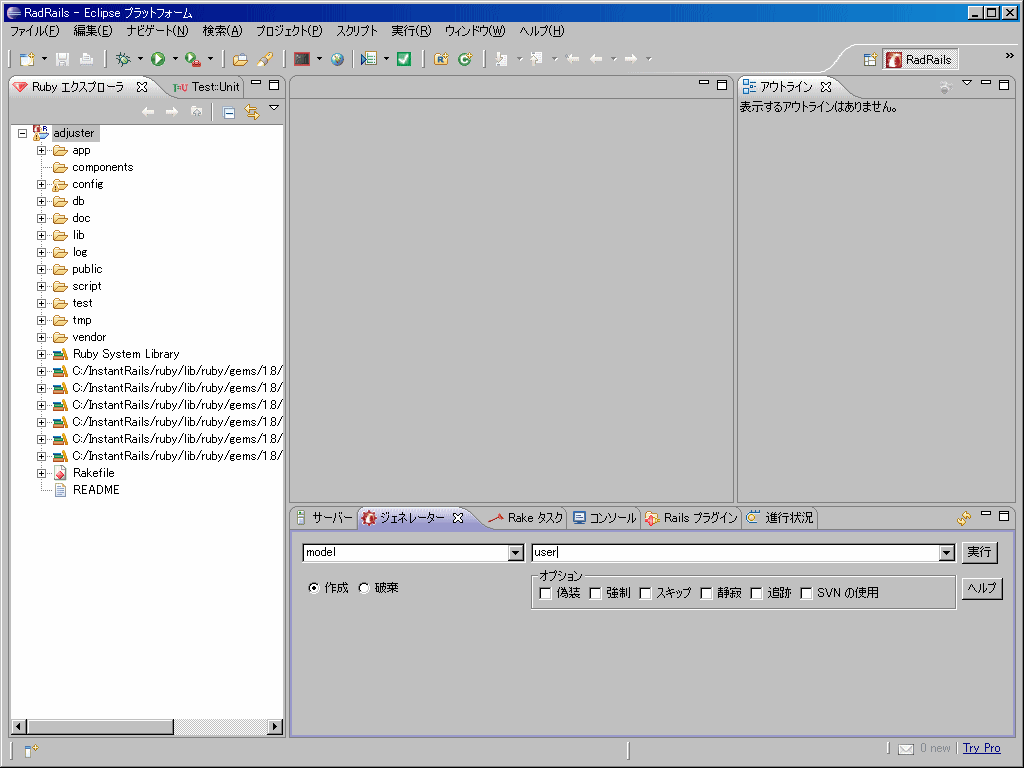Click Link with Editor double-arrow icon

tap(251, 112)
